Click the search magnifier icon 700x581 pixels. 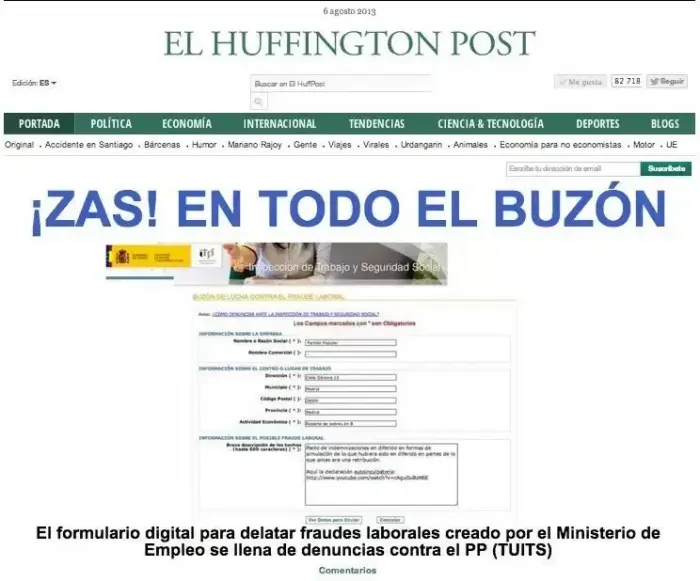click(258, 102)
